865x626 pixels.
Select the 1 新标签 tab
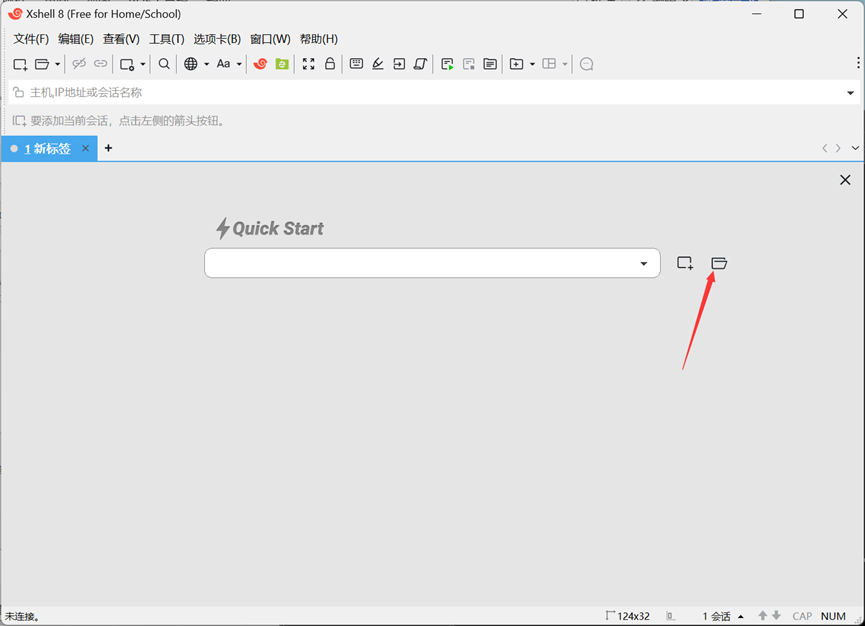click(x=47, y=148)
